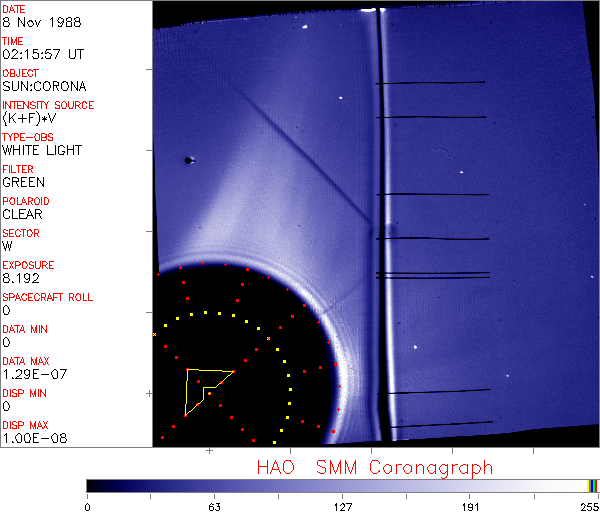Select the 0 under DATA MIN
The height and width of the screenshot is (512, 600).
pyautogui.click(x=7, y=342)
